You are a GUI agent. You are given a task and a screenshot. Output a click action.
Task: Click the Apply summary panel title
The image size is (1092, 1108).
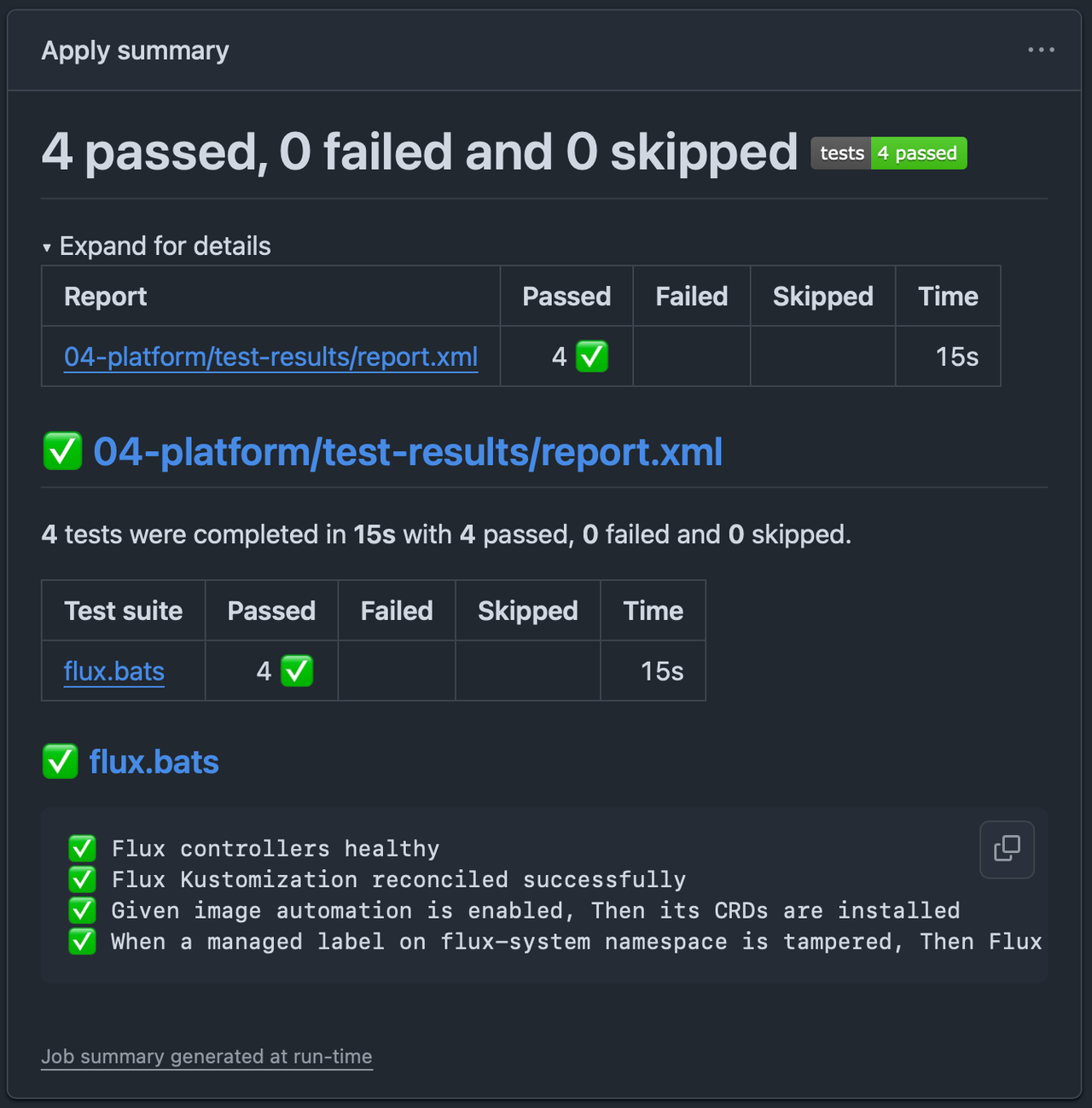pos(135,49)
